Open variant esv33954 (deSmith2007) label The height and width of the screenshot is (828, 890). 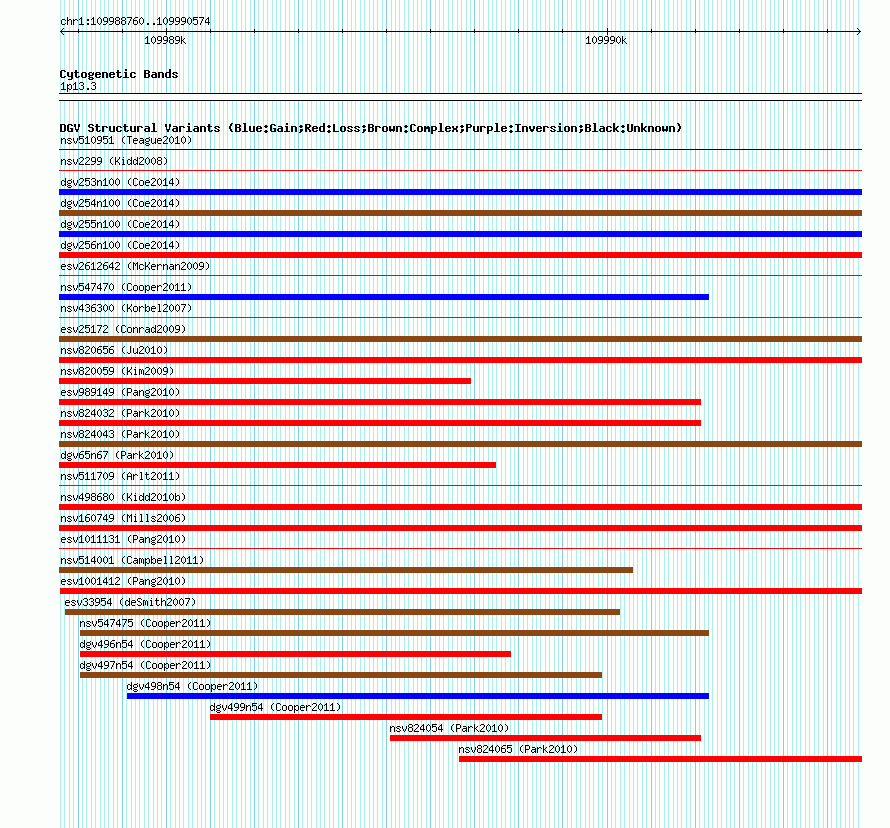coord(130,602)
